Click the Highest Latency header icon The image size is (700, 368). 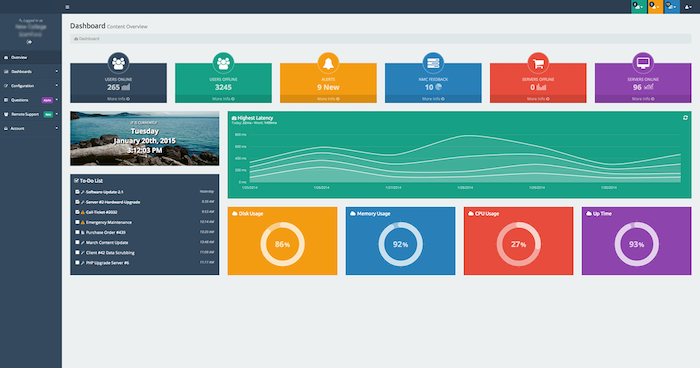(x=234, y=118)
